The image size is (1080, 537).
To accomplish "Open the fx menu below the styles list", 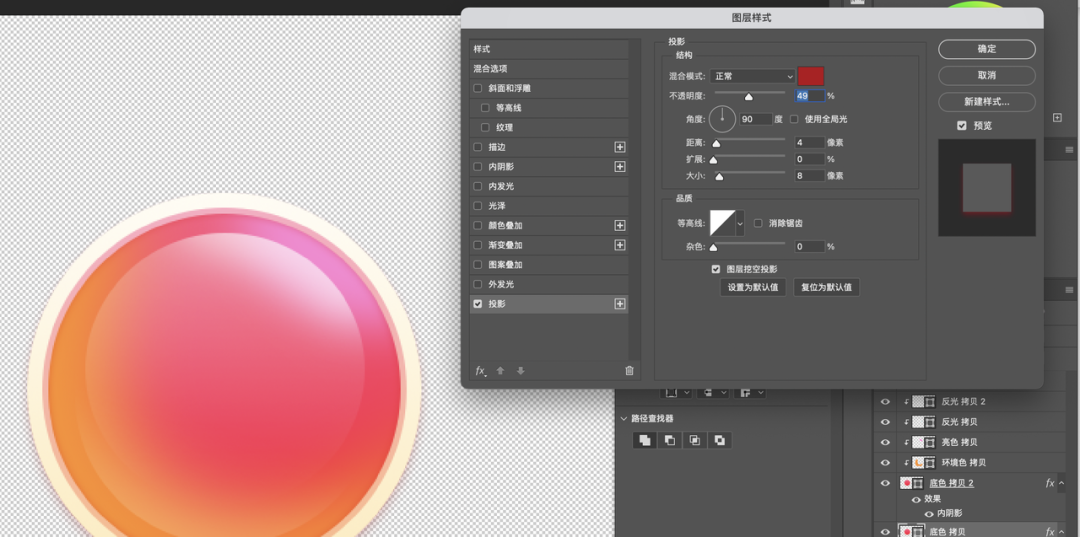I will (x=481, y=371).
